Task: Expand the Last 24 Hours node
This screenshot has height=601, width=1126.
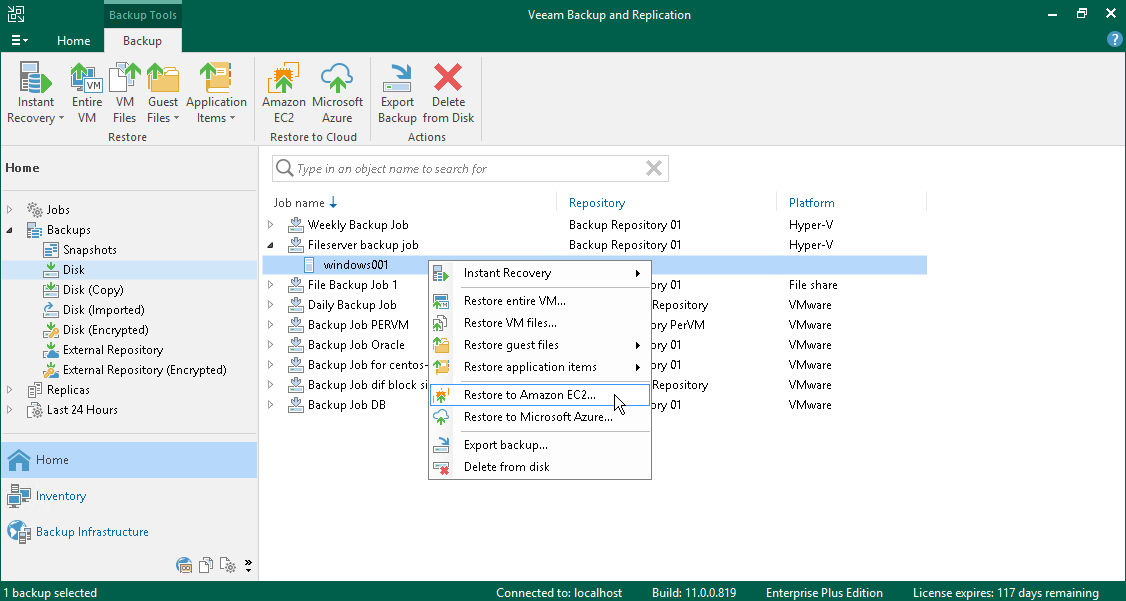Action: click(9, 410)
